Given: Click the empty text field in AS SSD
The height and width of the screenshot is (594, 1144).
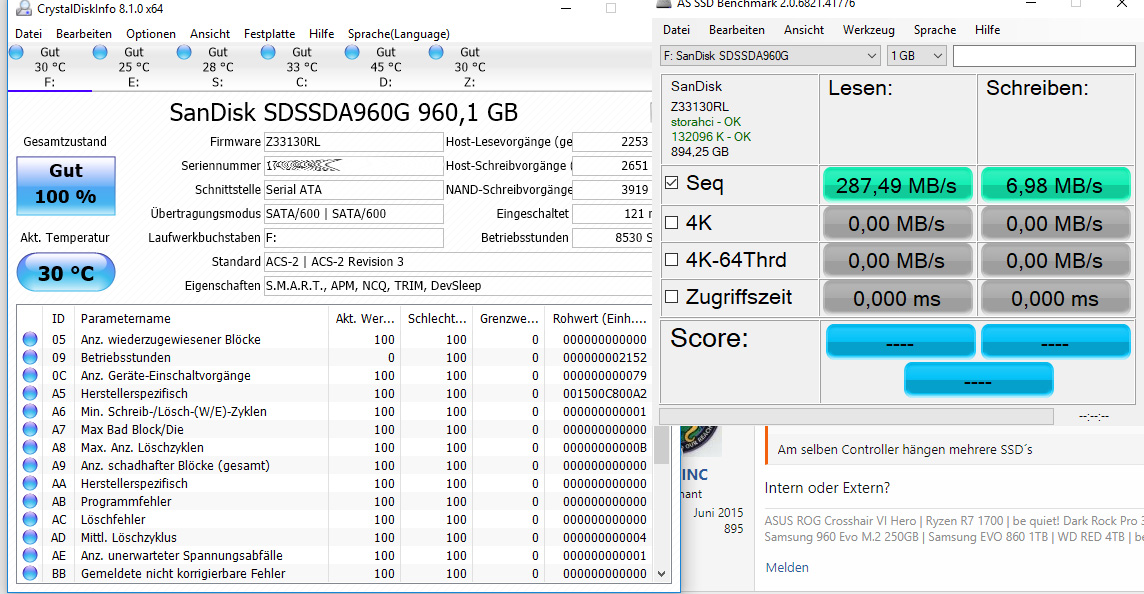Looking at the screenshot, I should point(1044,55).
